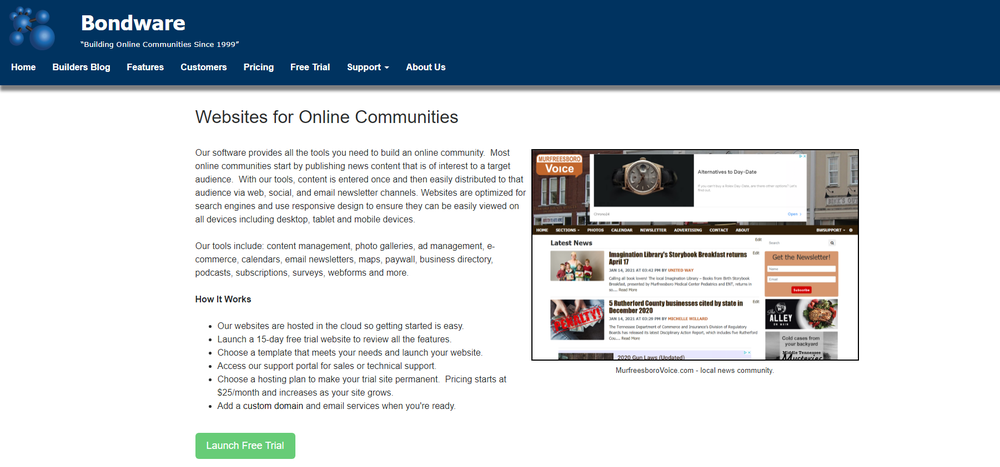This screenshot has width=1000, height=467.
Task: Click the bullet about hosting plan pricing
Action: click(362, 385)
